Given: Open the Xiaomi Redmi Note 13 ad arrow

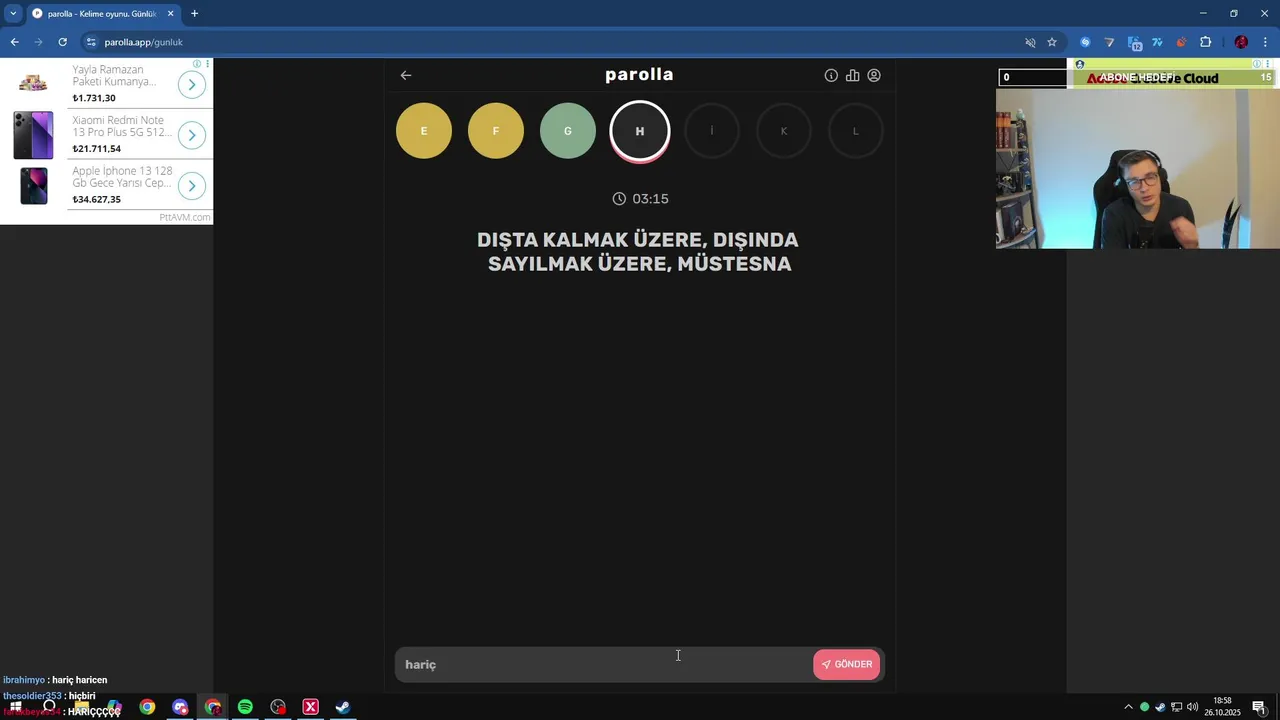Looking at the screenshot, I should tap(192, 135).
